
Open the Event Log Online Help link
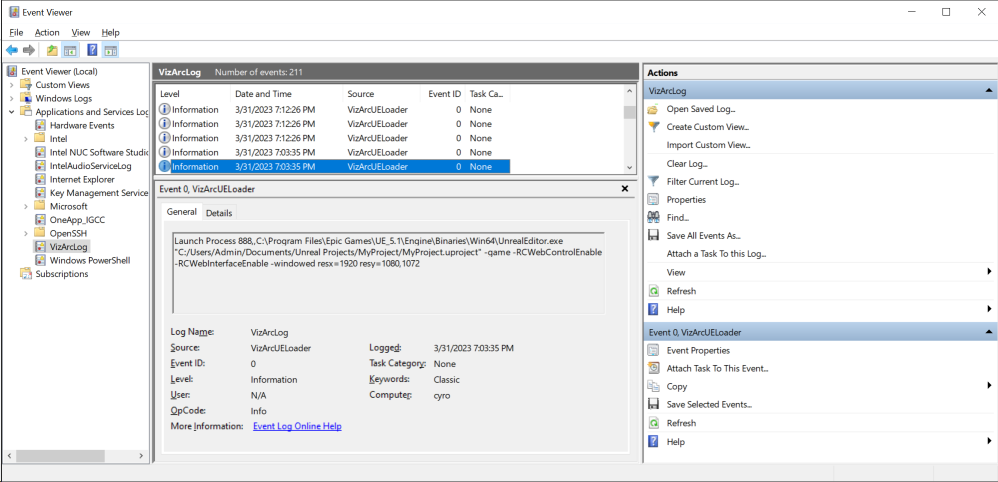(x=297, y=426)
